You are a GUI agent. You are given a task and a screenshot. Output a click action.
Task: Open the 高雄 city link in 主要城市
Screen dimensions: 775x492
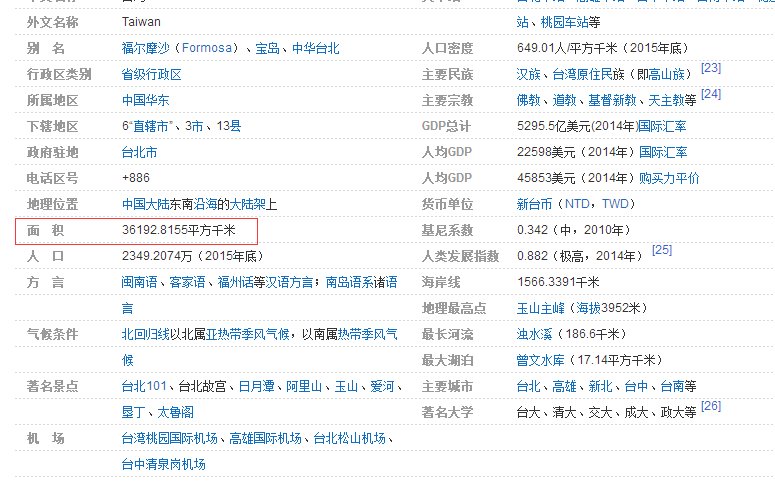click(x=562, y=386)
